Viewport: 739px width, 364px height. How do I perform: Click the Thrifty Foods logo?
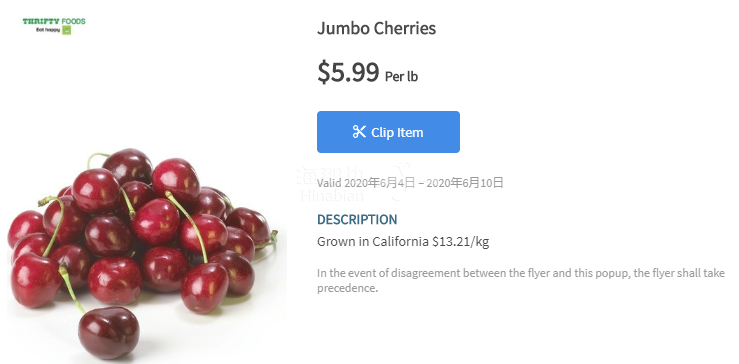coord(54,26)
